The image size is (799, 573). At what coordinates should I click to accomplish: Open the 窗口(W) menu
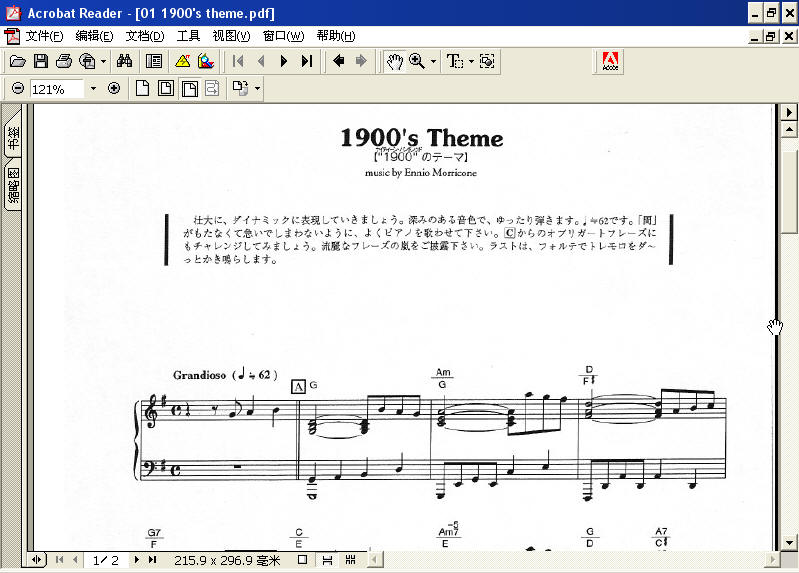point(283,36)
